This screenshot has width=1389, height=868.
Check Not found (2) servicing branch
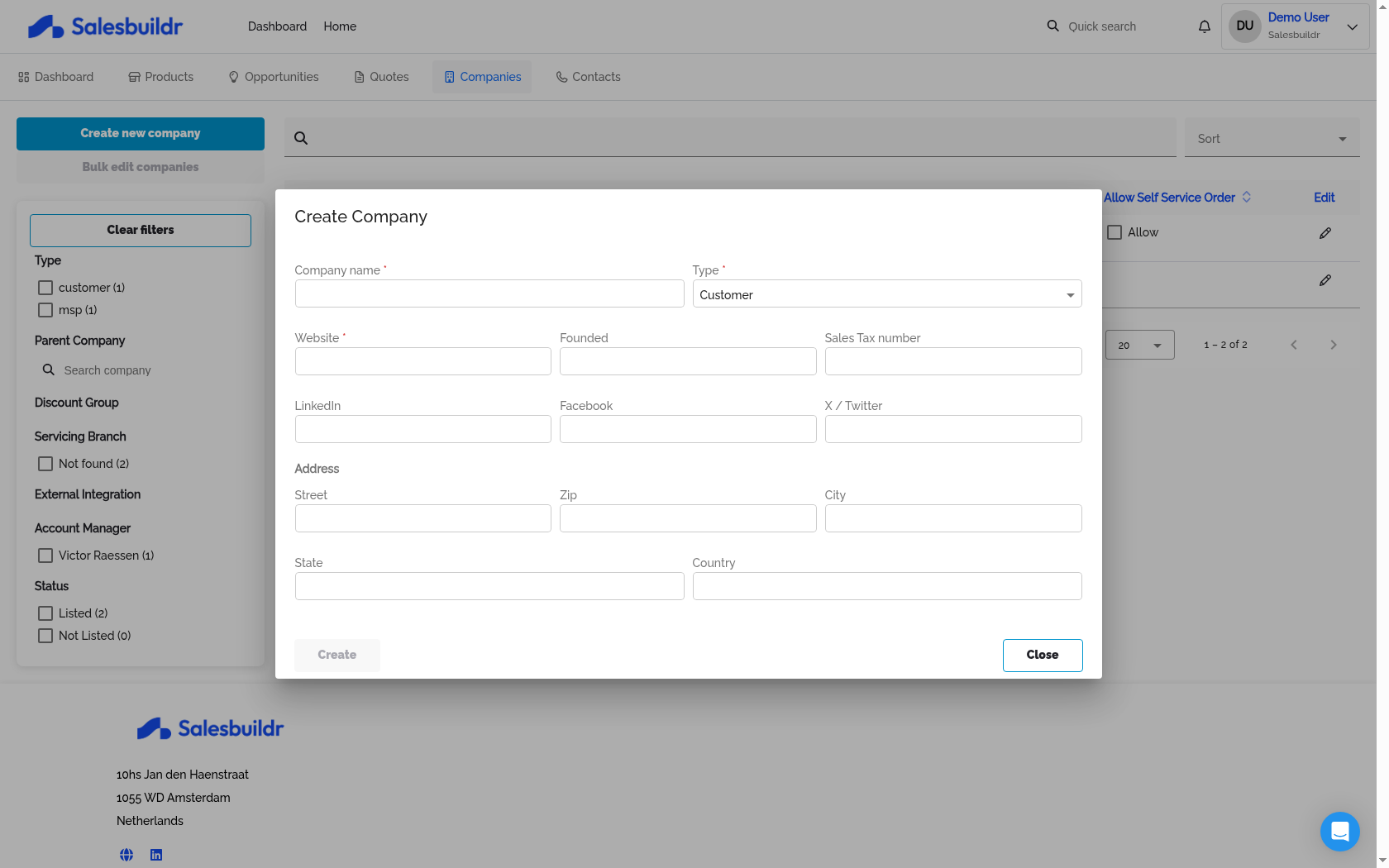click(x=45, y=464)
